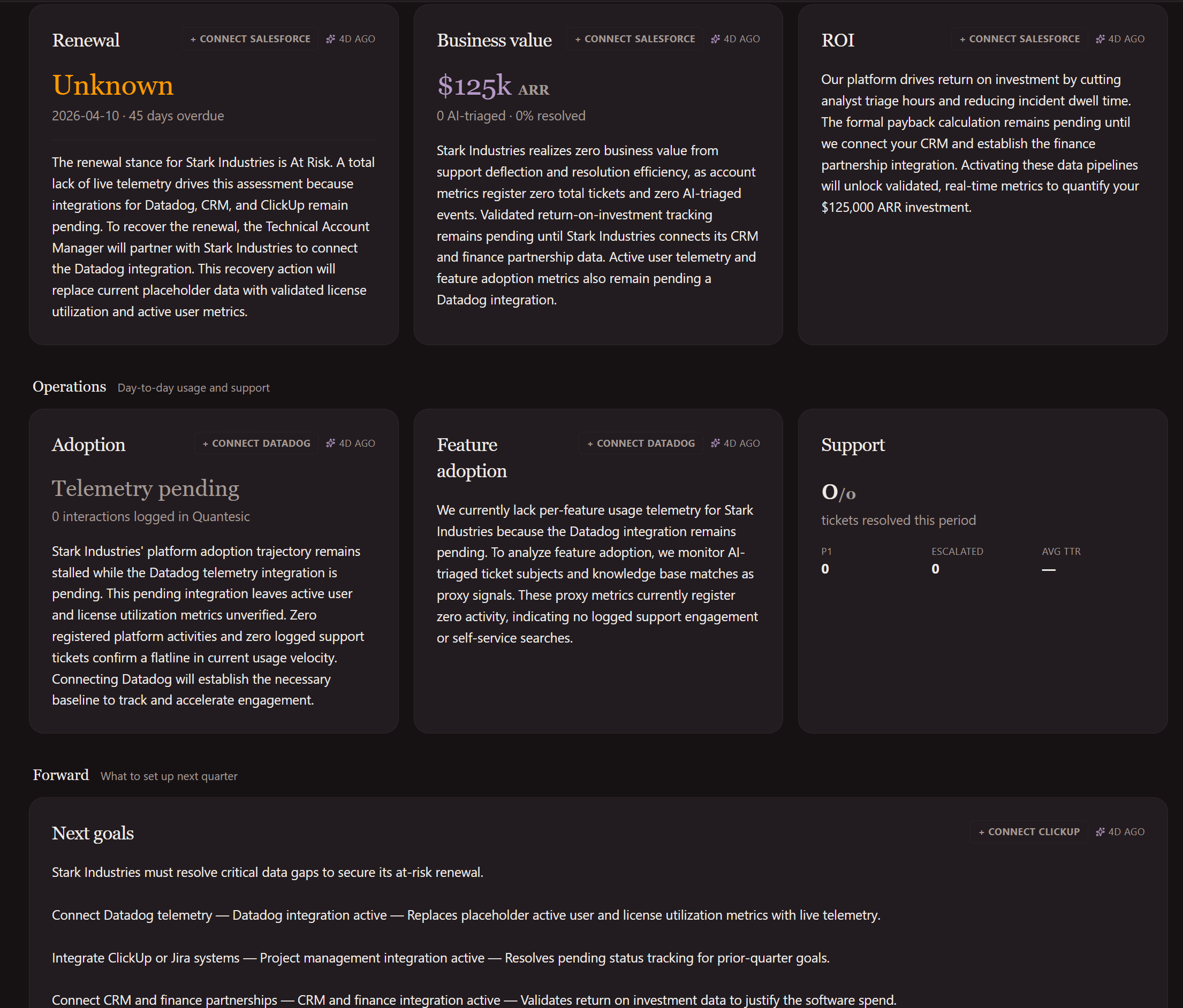Click 'What to set up next quarter' subtitle
The width and height of the screenshot is (1183, 1008).
pyautogui.click(x=169, y=776)
